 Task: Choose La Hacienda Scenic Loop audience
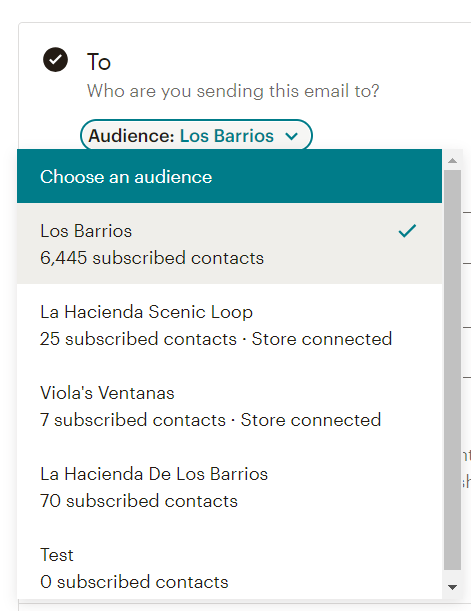pos(229,325)
